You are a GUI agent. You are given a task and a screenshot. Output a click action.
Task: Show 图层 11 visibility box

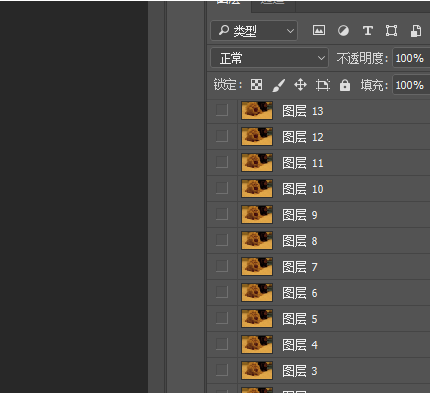click(x=222, y=162)
